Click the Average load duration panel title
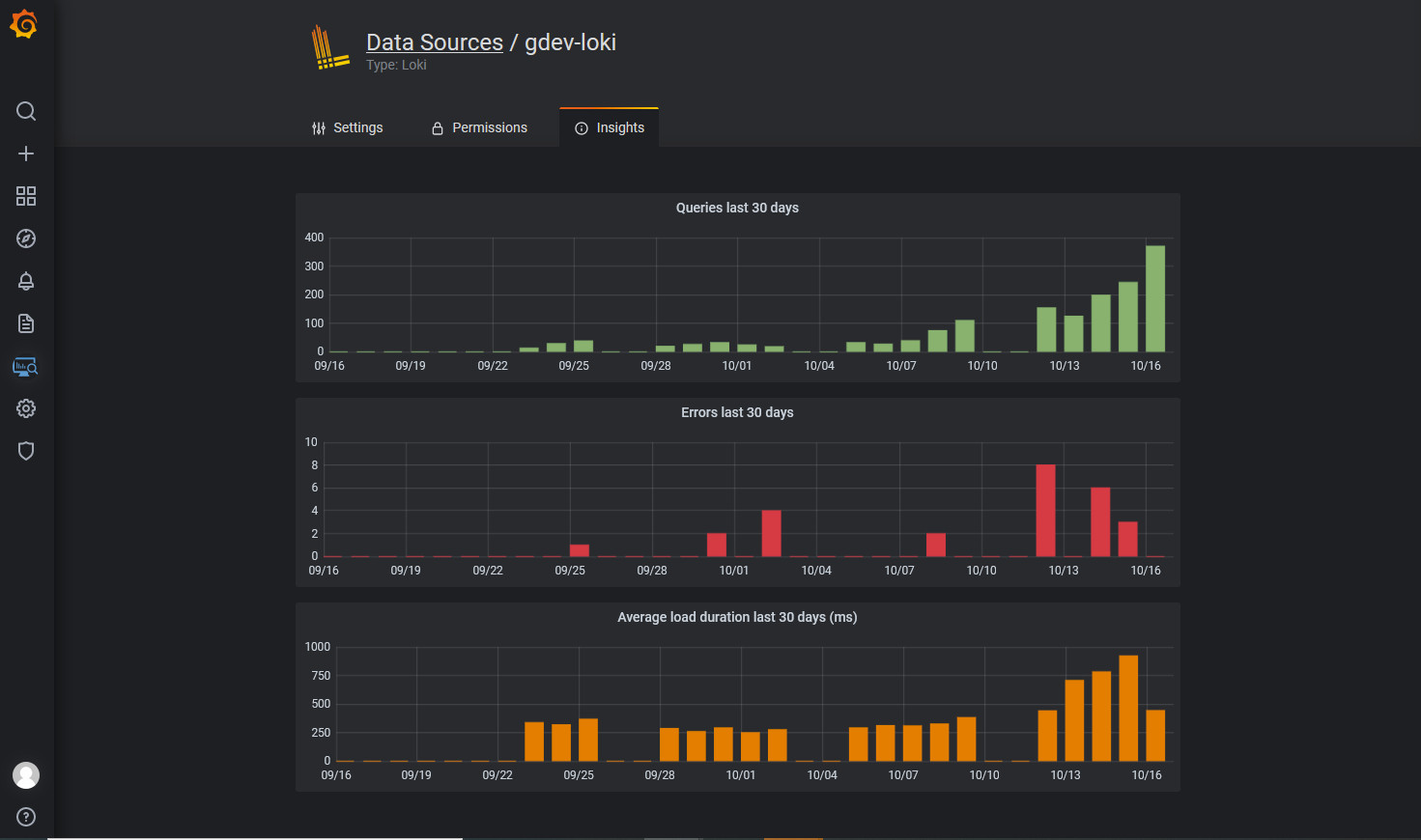Image resolution: width=1421 pixels, height=840 pixels. 737,617
